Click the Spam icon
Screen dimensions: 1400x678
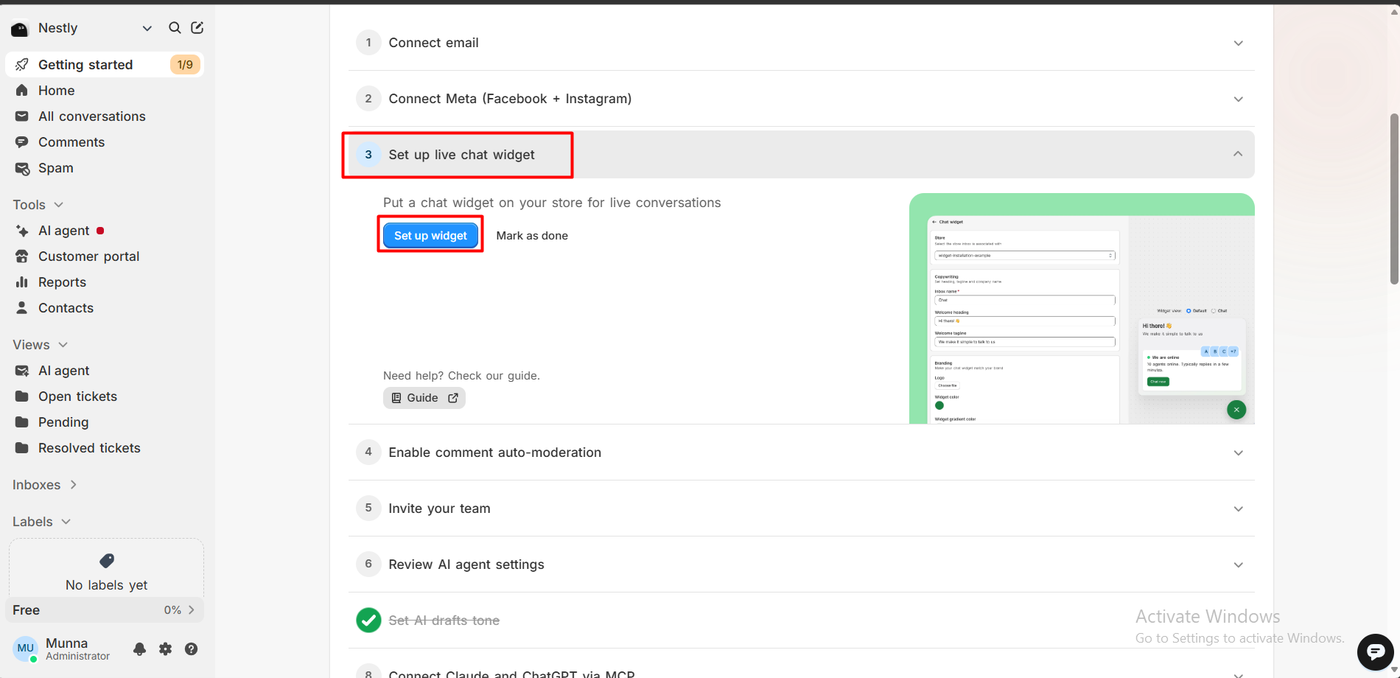[x=22, y=168]
